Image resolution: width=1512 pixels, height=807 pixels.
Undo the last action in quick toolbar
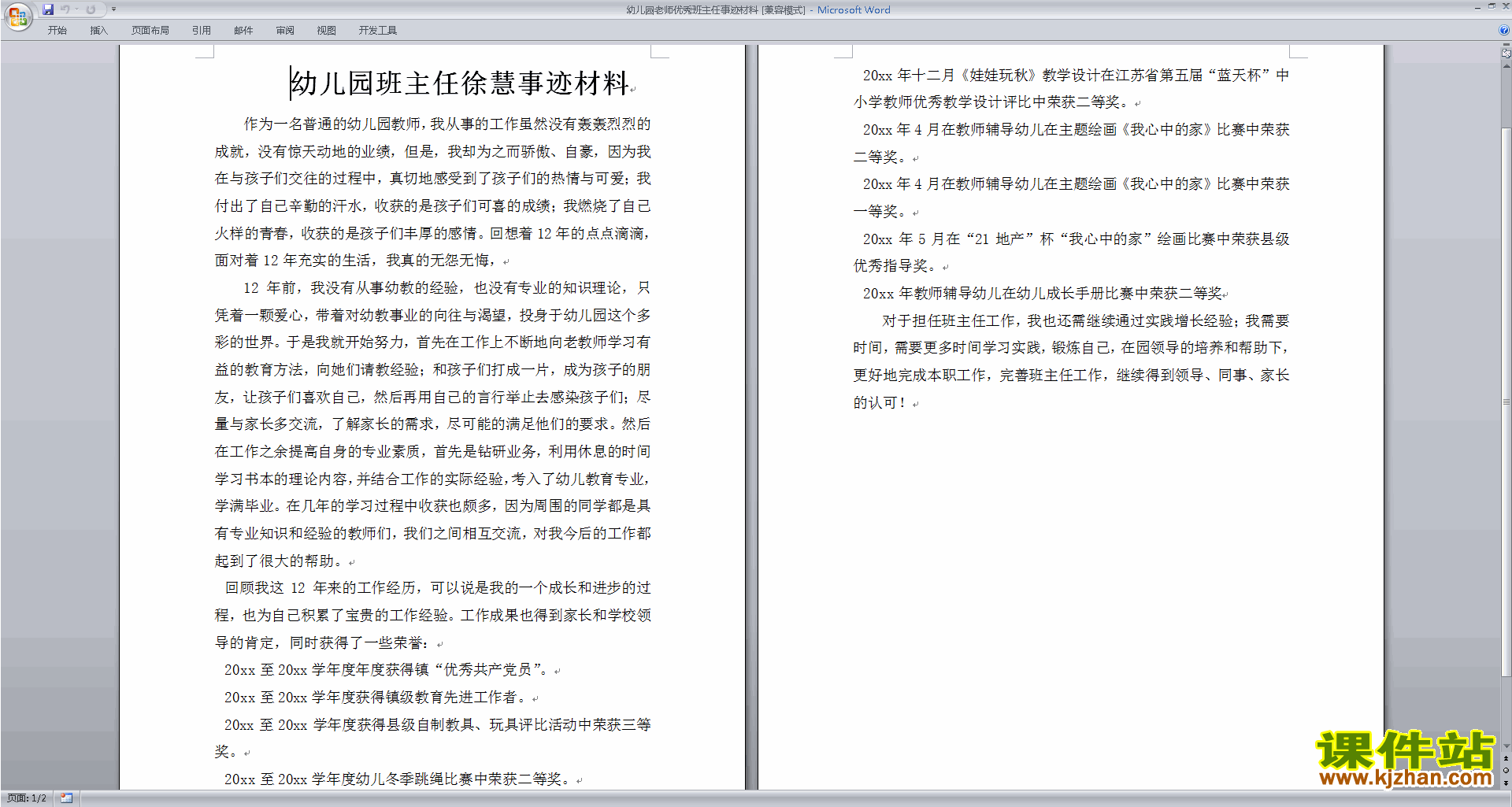pyautogui.click(x=65, y=9)
